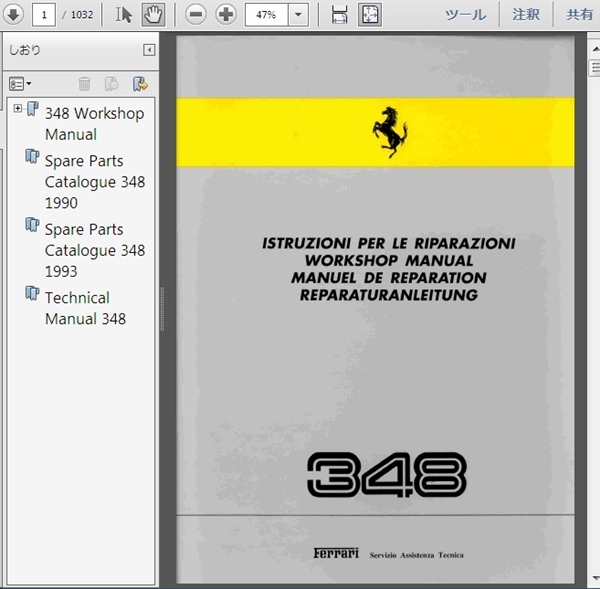Click the panel splitter grip handle
The height and width of the screenshot is (589, 600).
162,309
